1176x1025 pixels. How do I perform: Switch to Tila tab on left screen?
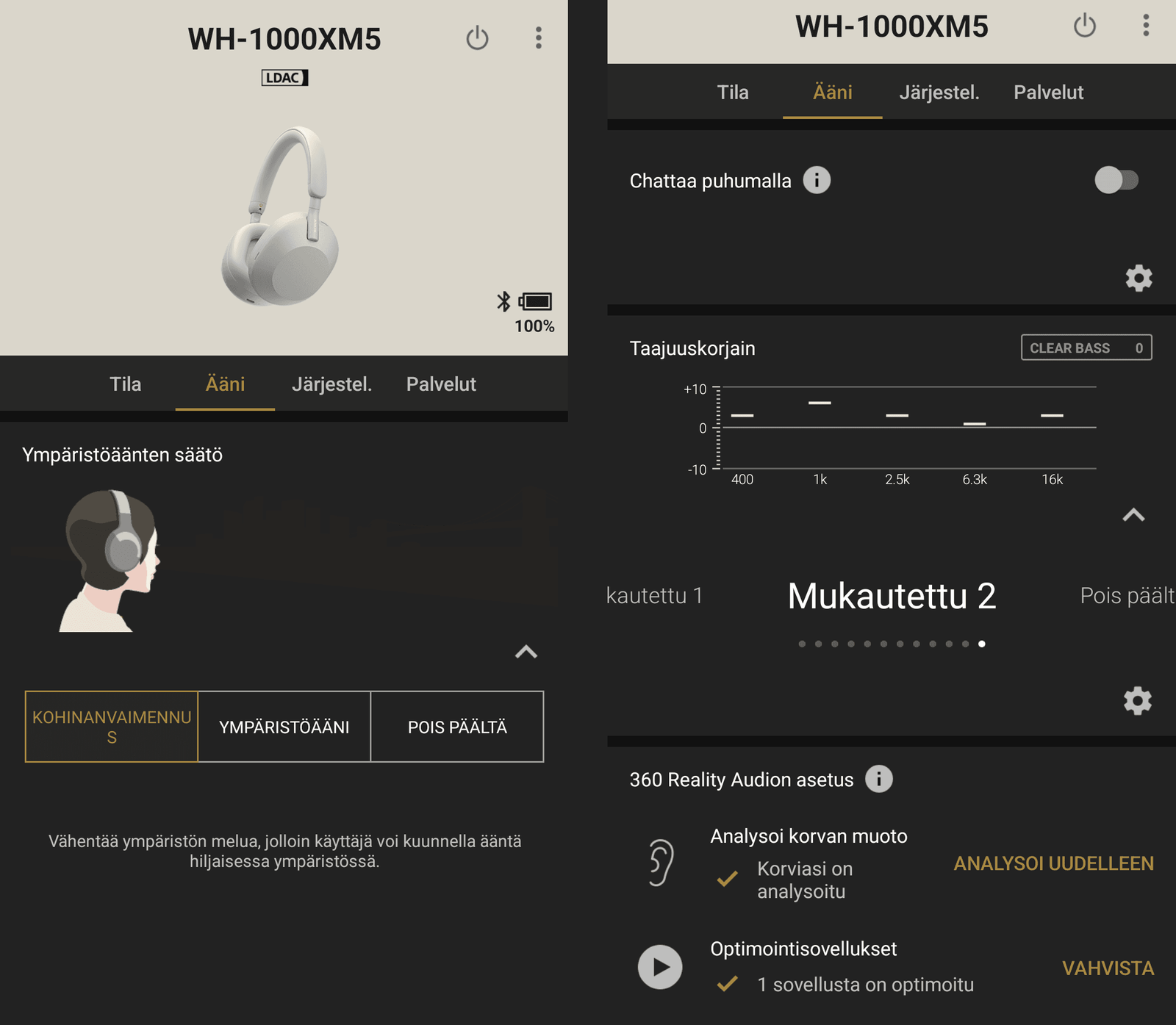point(126,384)
